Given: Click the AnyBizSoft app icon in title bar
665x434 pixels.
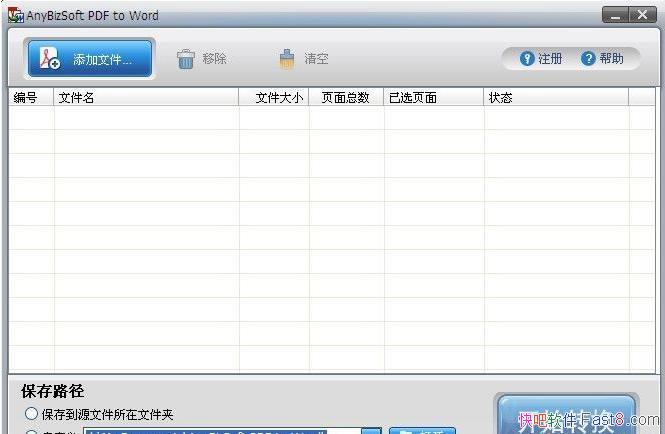Looking at the screenshot, I should [16, 15].
